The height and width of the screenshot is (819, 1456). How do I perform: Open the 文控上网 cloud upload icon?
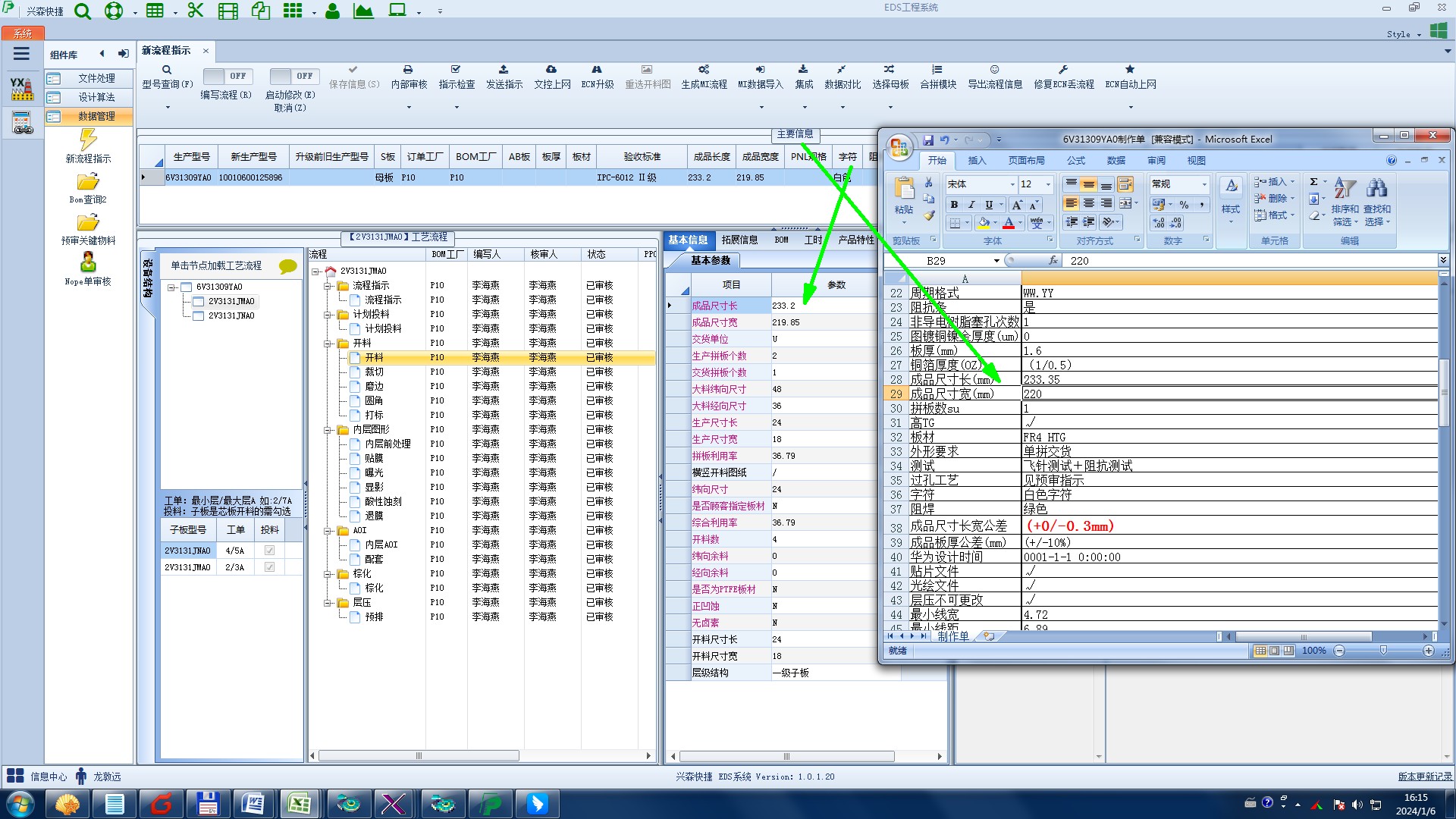click(x=551, y=70)
